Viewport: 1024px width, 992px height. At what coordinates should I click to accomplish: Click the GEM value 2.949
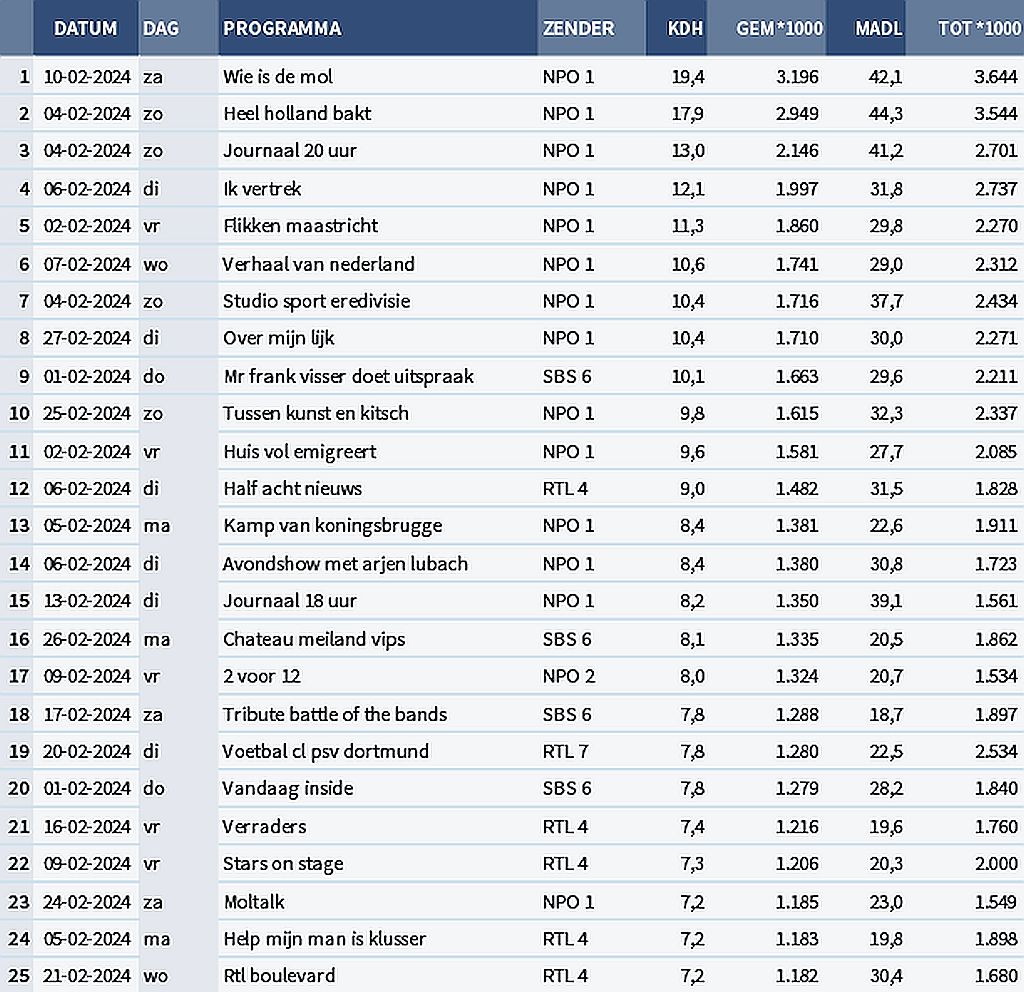[x=797, y=114]
